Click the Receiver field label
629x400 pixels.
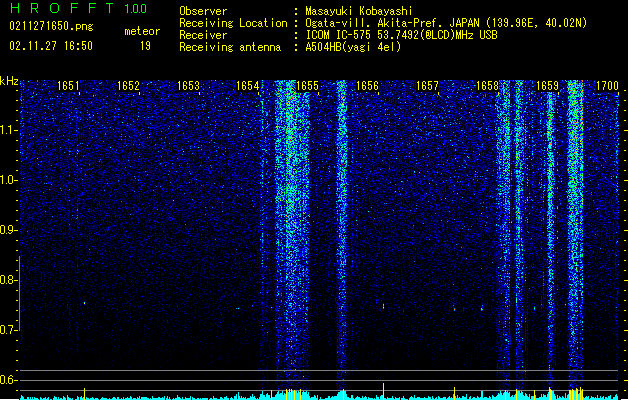point(203,35)
